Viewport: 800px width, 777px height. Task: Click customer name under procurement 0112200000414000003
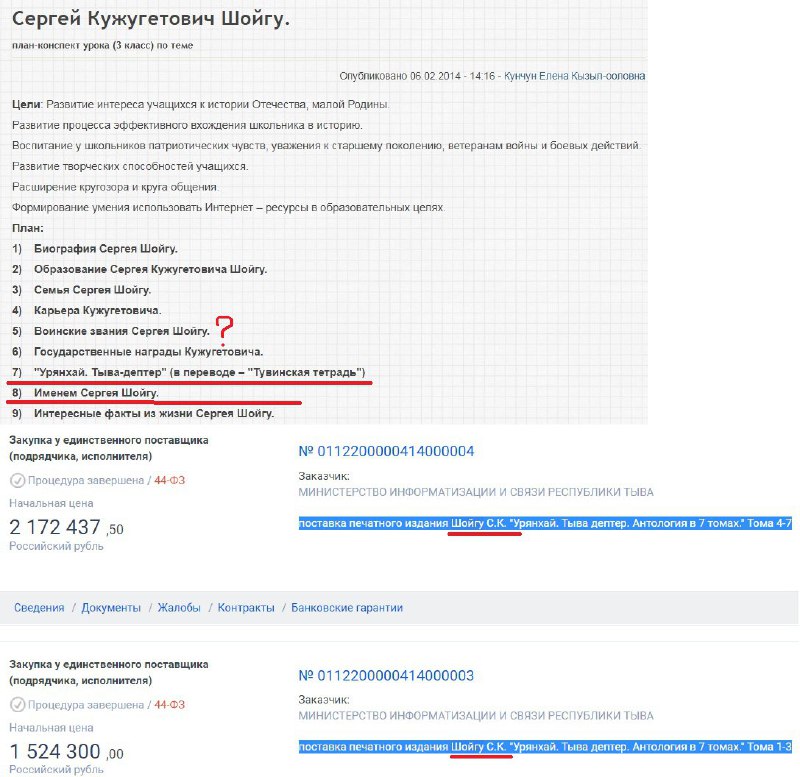476,716
